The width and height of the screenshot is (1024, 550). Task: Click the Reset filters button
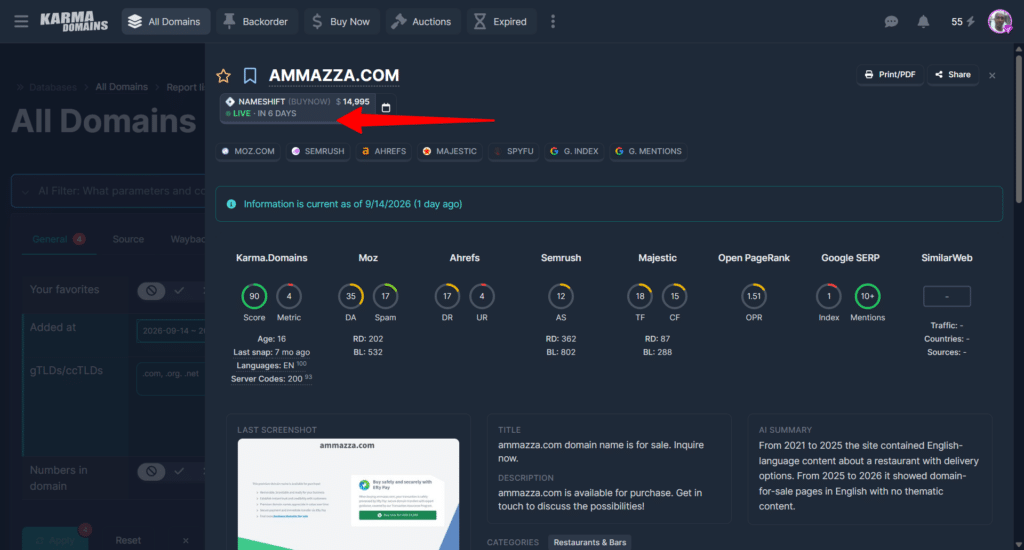tap(128, 540)
